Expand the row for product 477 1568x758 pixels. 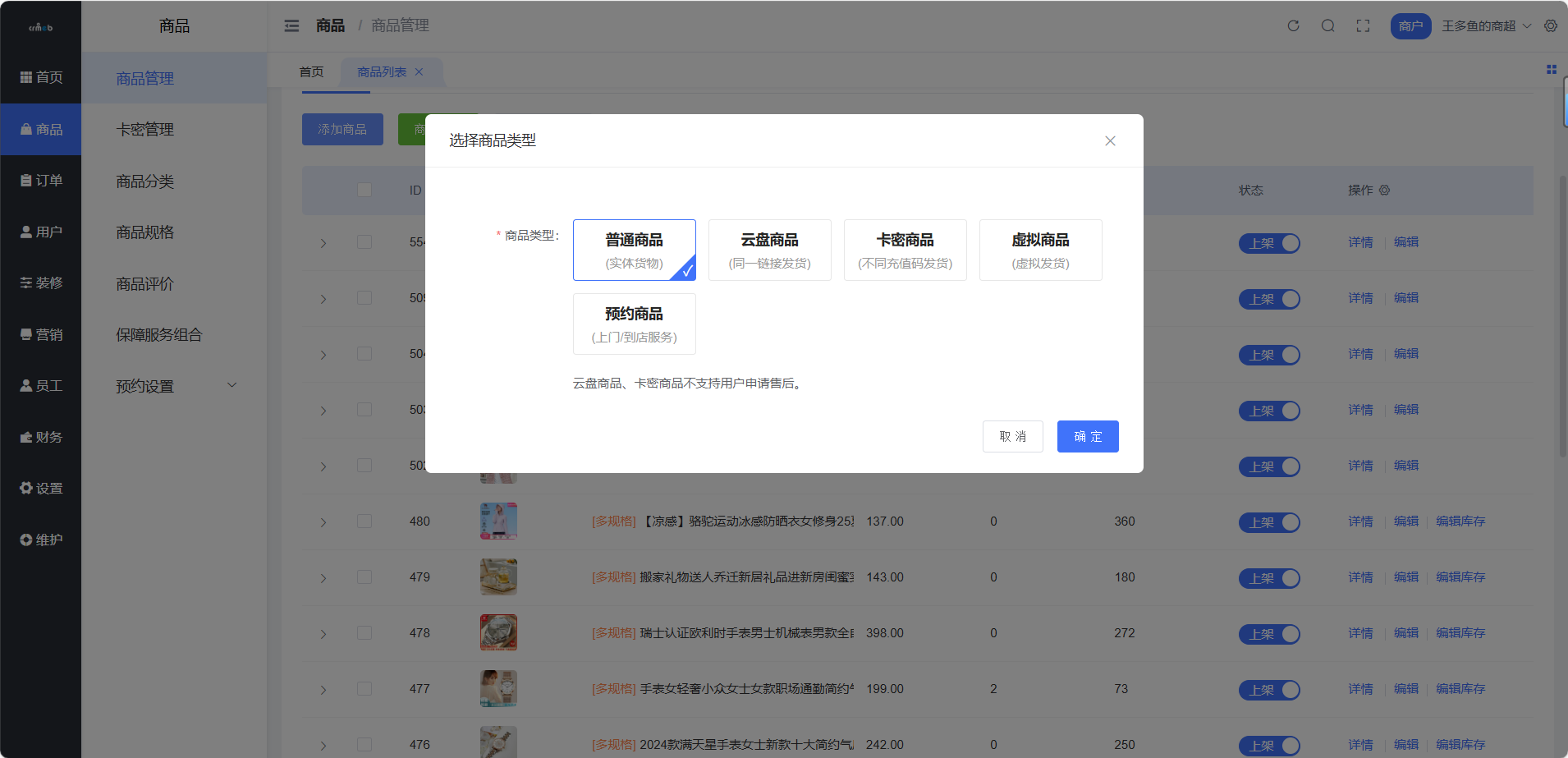coord(323,689)
